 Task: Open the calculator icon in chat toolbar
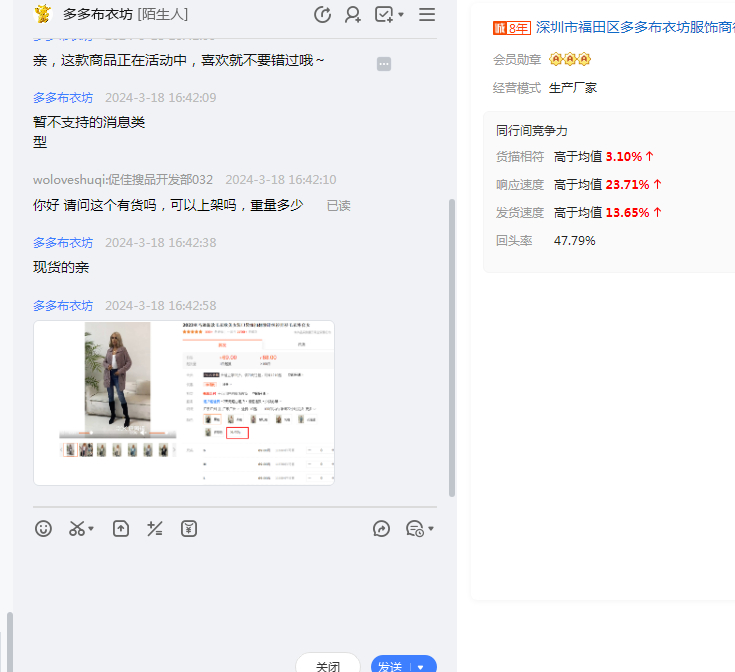(155, 529)
